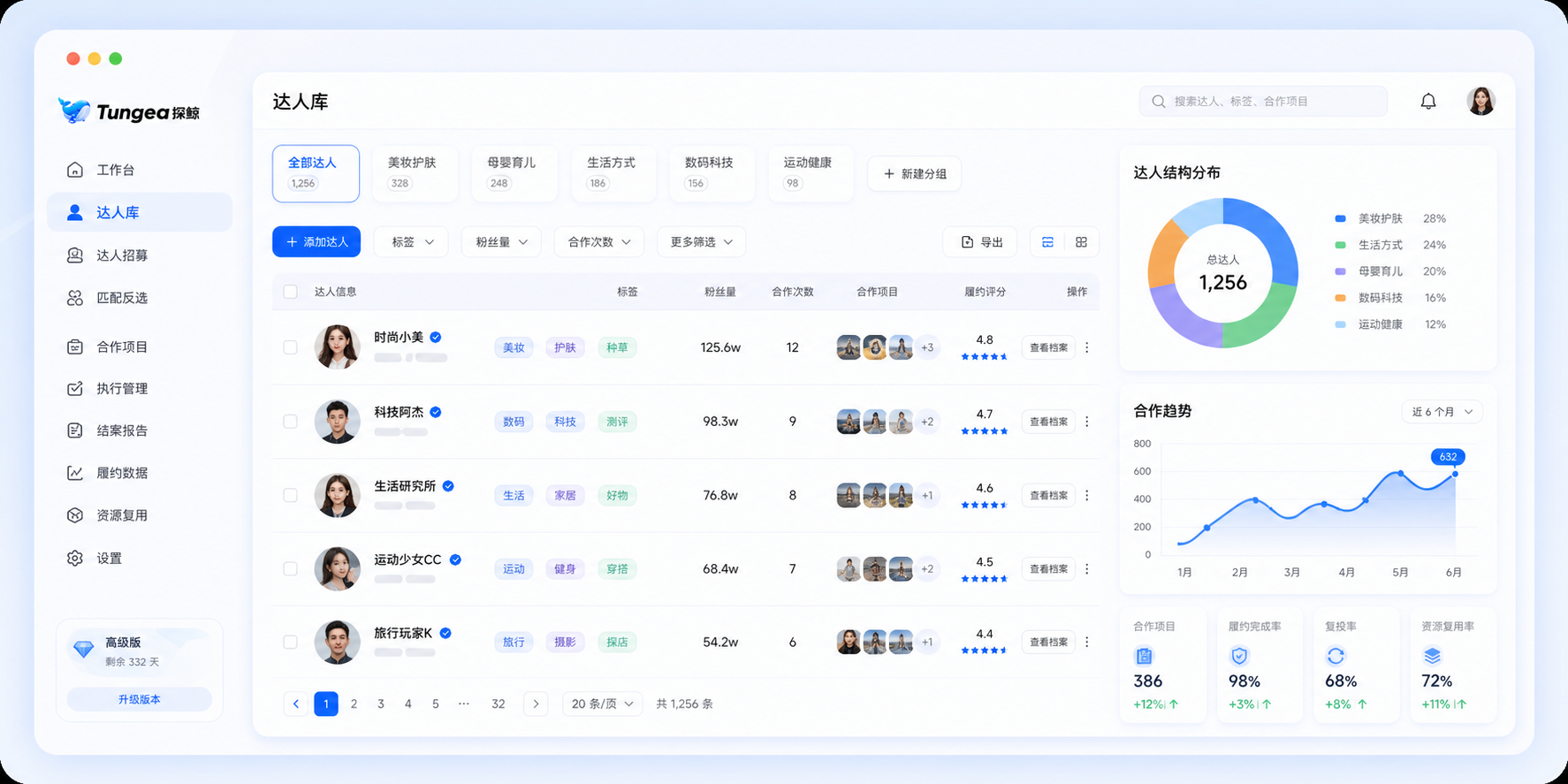
Task: Open 达人招募 sidebar icon
Action: click(x=75, y=255)
